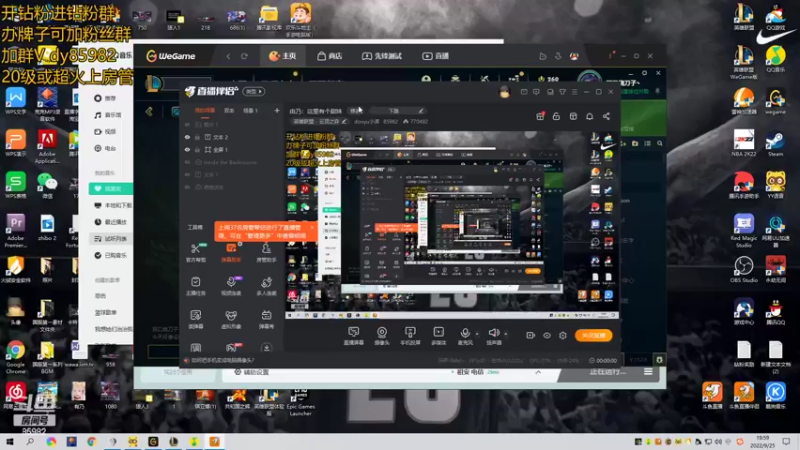Select the 文本 2 source row

[233, 137]
